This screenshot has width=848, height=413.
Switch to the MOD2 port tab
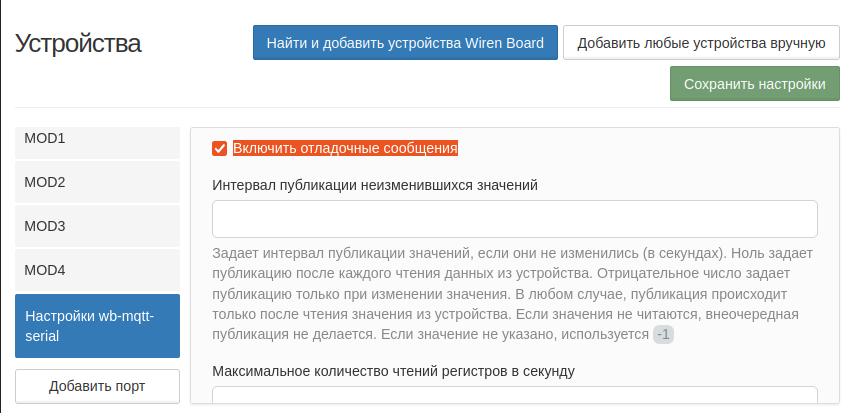[97, 182]
